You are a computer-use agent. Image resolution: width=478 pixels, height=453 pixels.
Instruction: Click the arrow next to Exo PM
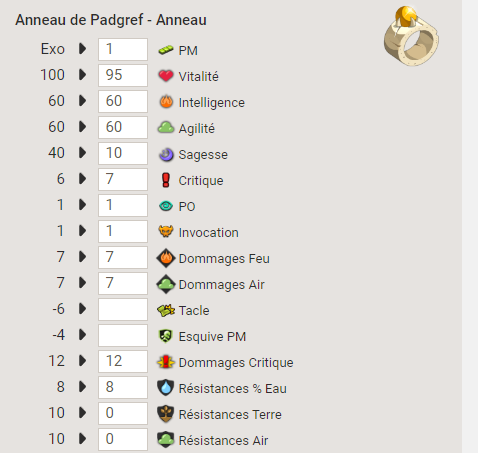pyautogui.click(x=82, y=49)
